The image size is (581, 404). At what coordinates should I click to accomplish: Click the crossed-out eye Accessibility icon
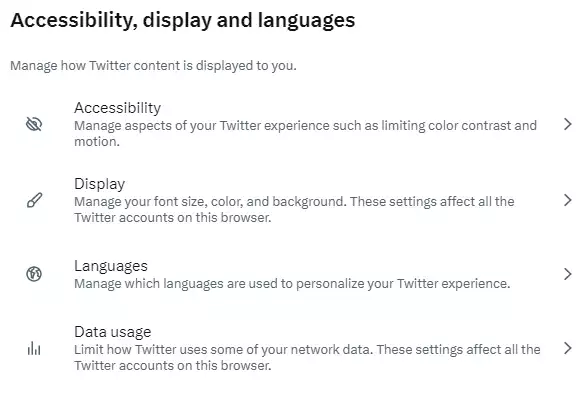(x=34, y=124)
